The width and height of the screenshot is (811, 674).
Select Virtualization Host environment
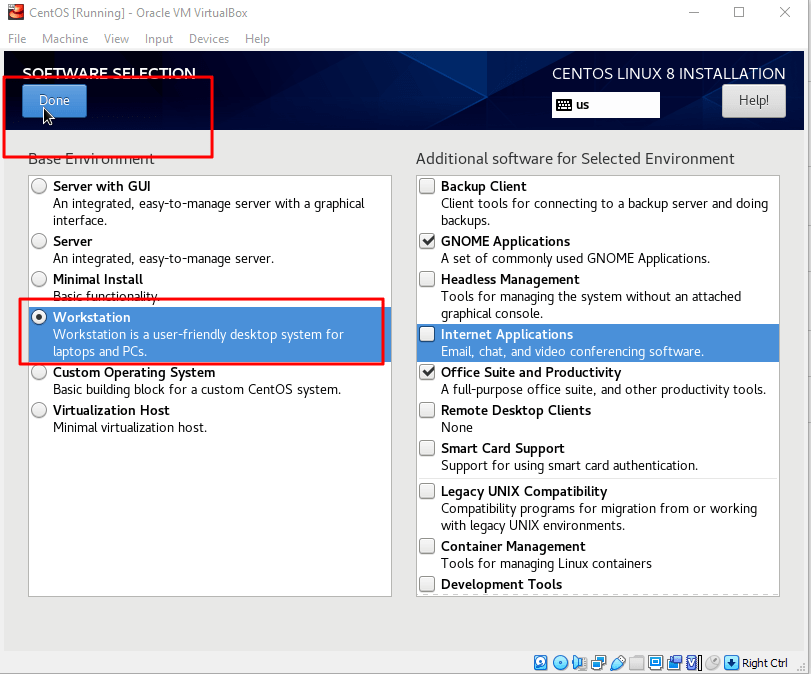pyautogui.click(x=39, y=410)
